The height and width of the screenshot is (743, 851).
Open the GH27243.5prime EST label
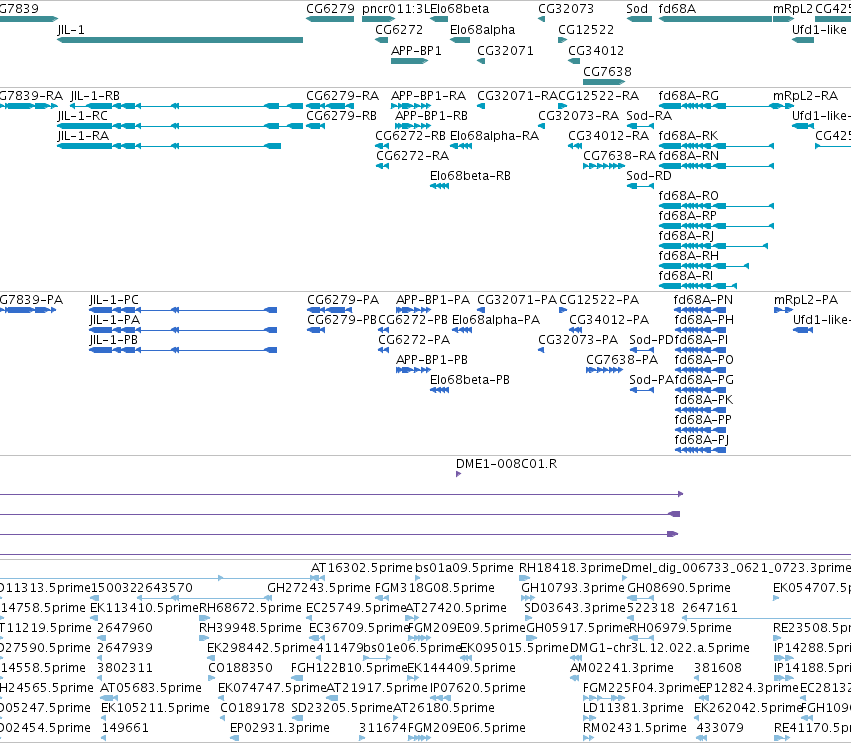coord(319,588)
